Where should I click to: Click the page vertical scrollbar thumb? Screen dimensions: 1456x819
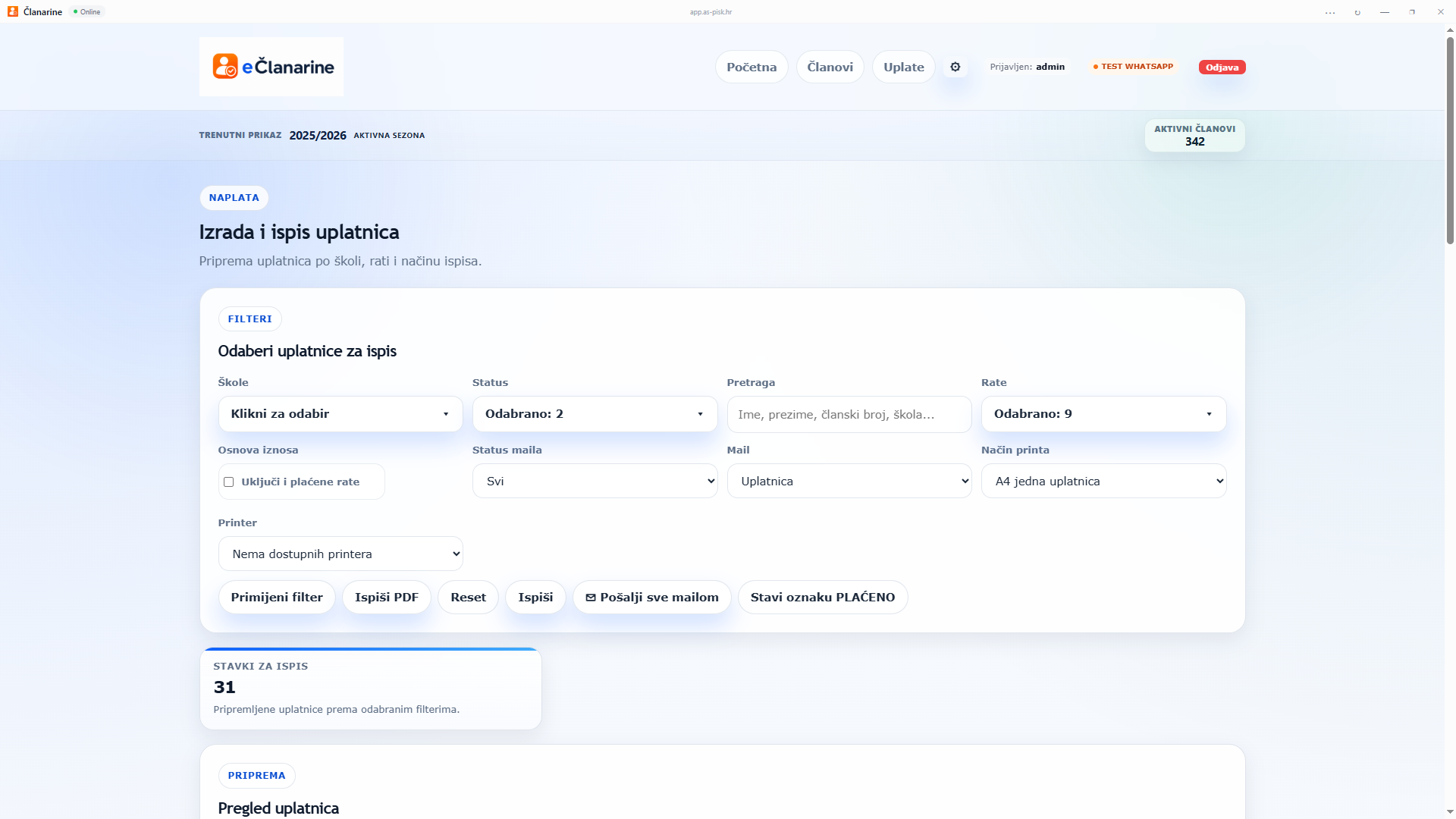[x=1450, y=140]
